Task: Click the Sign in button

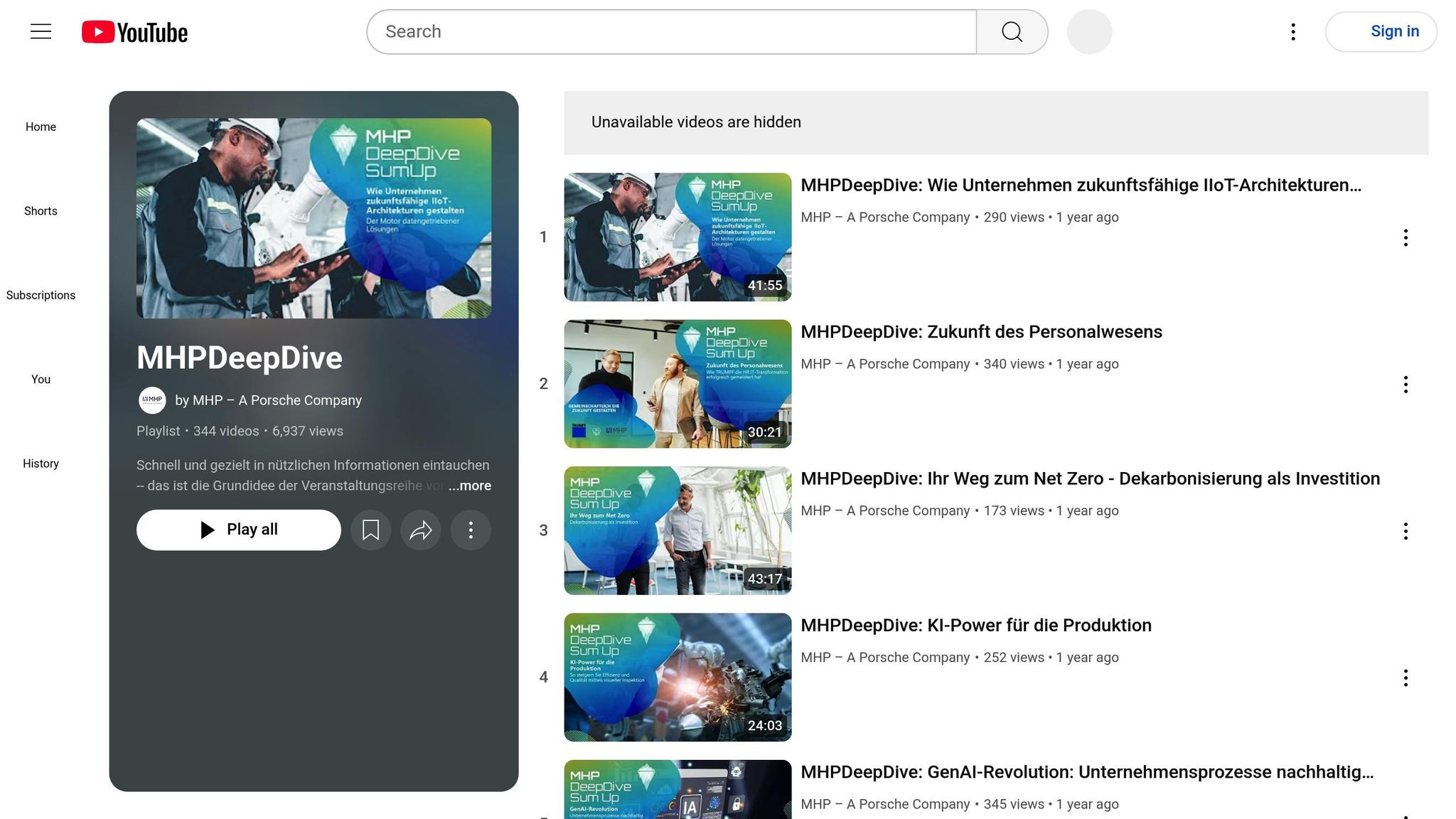Action: pos(1380,31)
